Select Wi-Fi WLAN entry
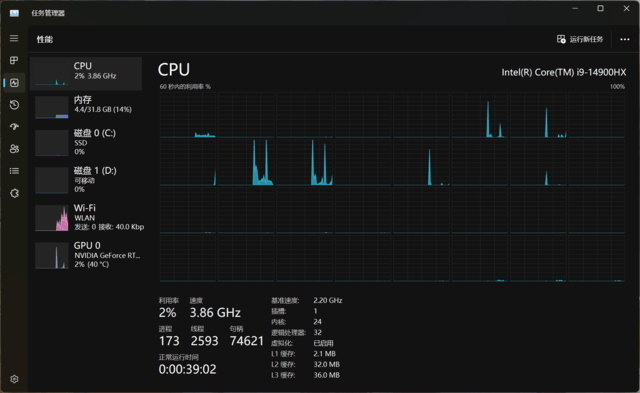Image resolution: width=640 pixels, height=393 pixels. [86, 217]
